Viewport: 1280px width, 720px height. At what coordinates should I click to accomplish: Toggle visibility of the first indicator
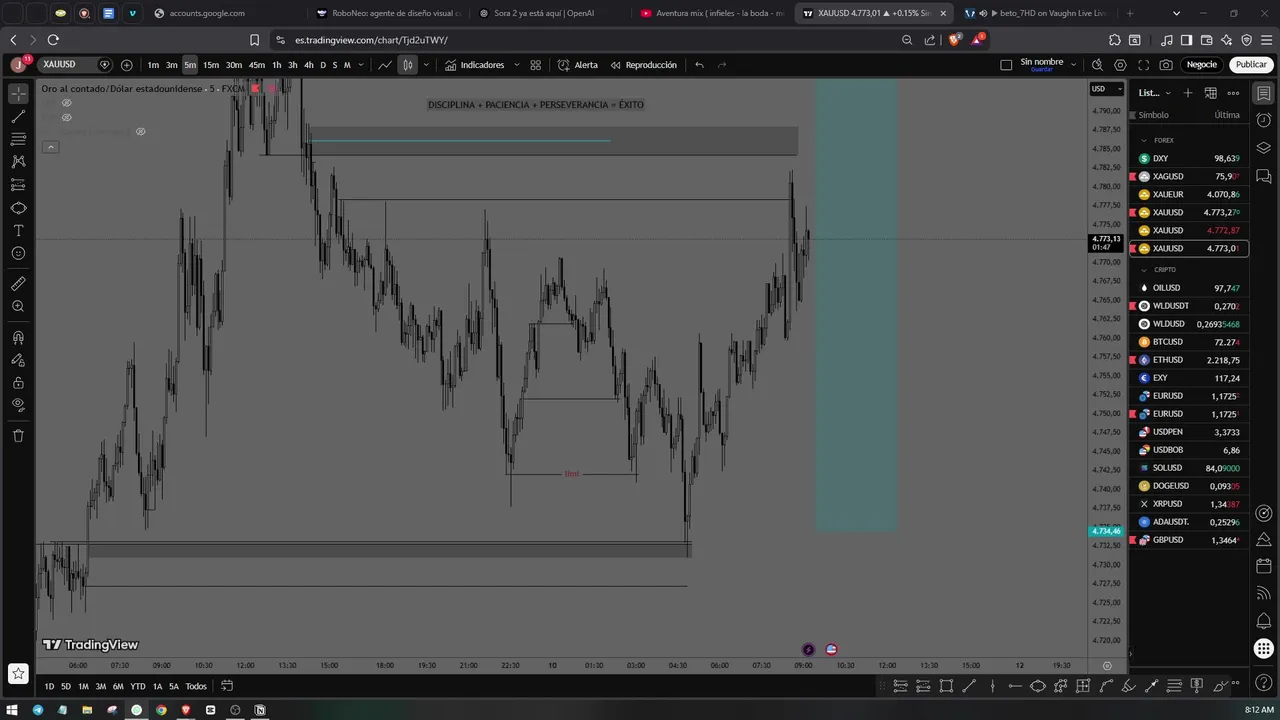click(x=67, y=103)
